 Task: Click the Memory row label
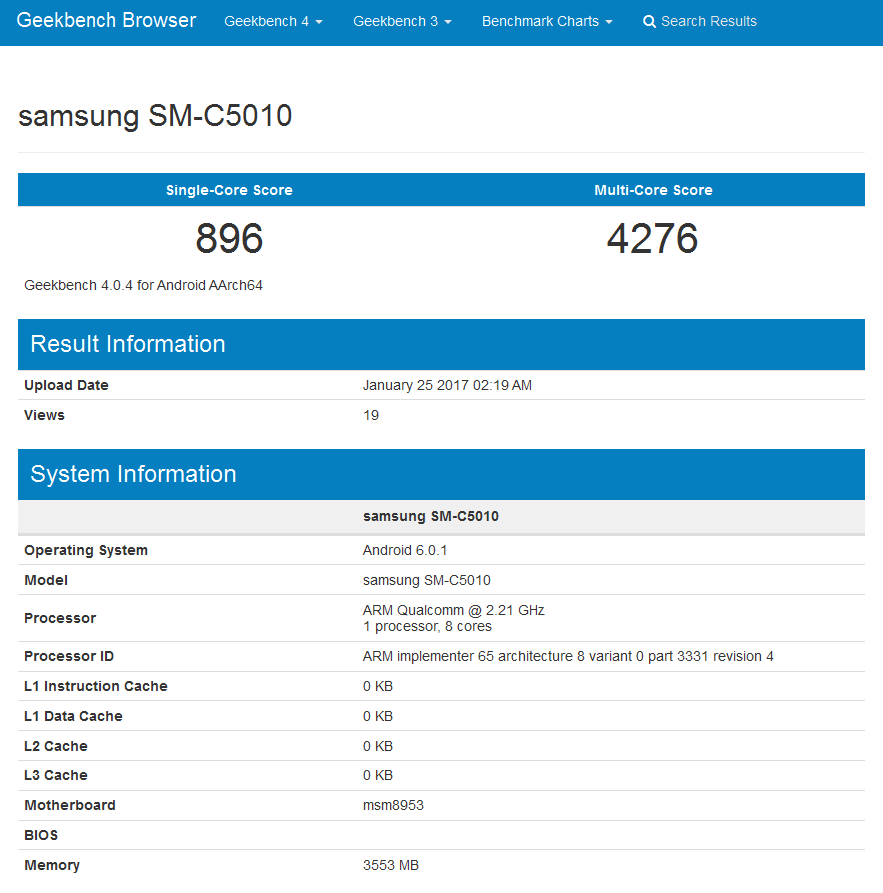point(52,865)
